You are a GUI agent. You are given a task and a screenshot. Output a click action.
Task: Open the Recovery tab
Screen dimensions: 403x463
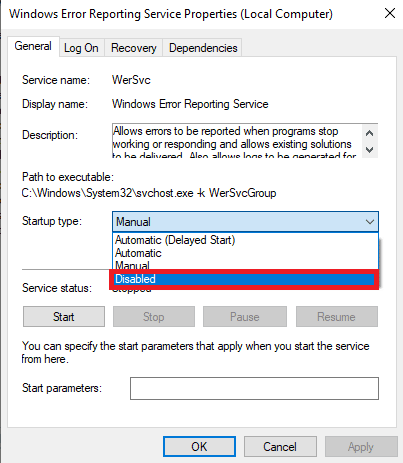point(134,48)
